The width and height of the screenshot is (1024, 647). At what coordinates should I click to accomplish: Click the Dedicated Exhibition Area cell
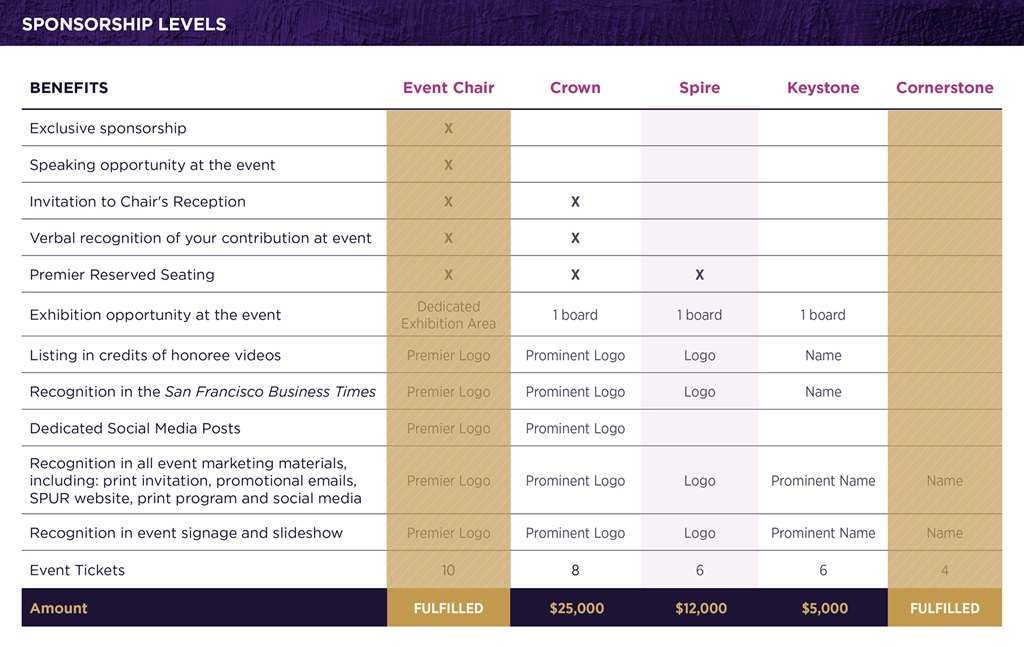(x=448, y=315)
